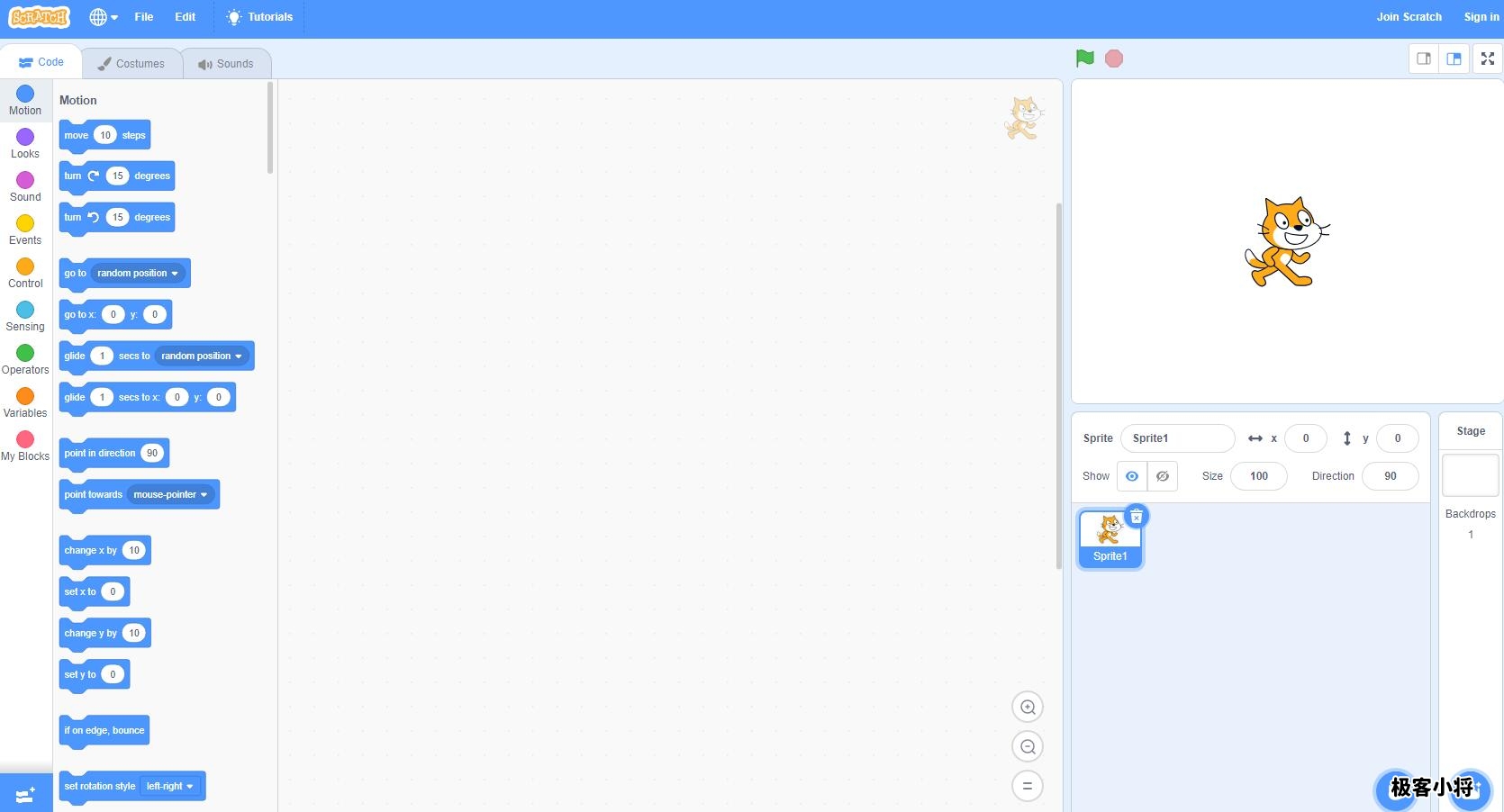1504x812 pixels.
Task: Enter full screen stage mode
Action: click(x=1487, y=59)
